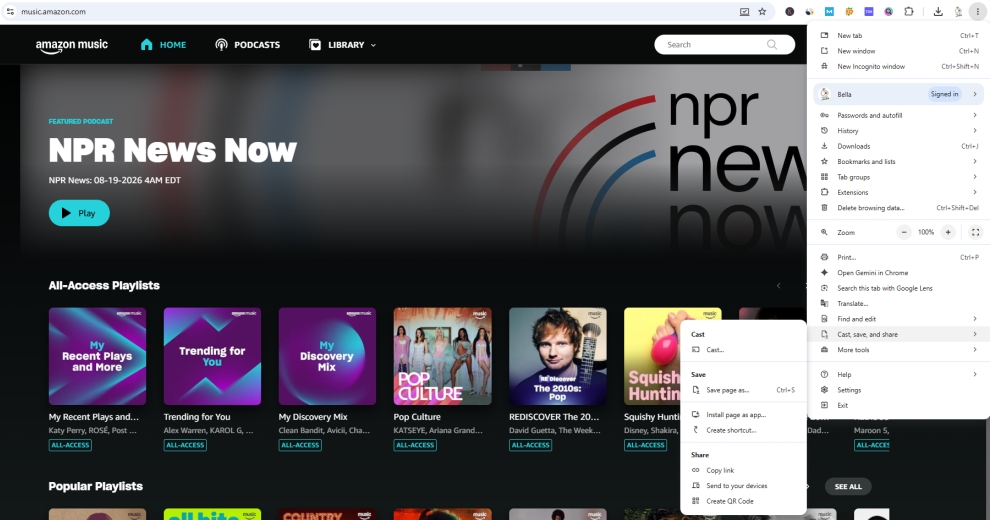990x520 pixels.
Task: Click the zoom out minus button
Action: click(x=904, y=232)
